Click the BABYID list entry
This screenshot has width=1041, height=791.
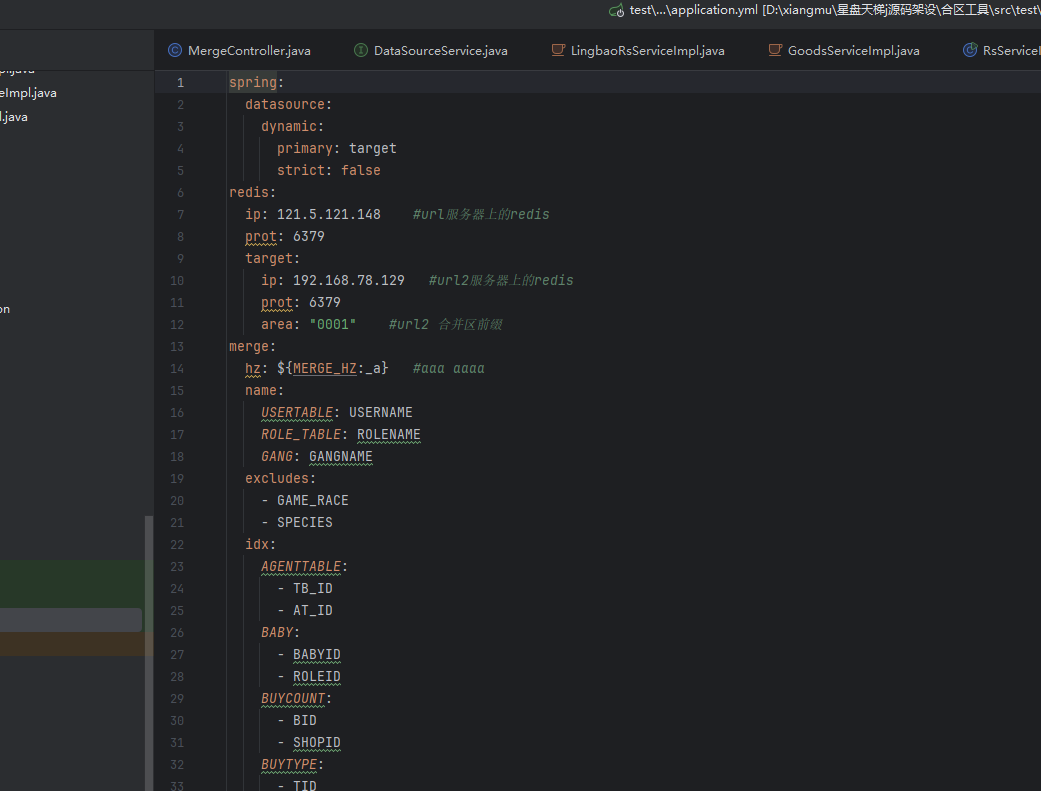(x=317, y=654)
